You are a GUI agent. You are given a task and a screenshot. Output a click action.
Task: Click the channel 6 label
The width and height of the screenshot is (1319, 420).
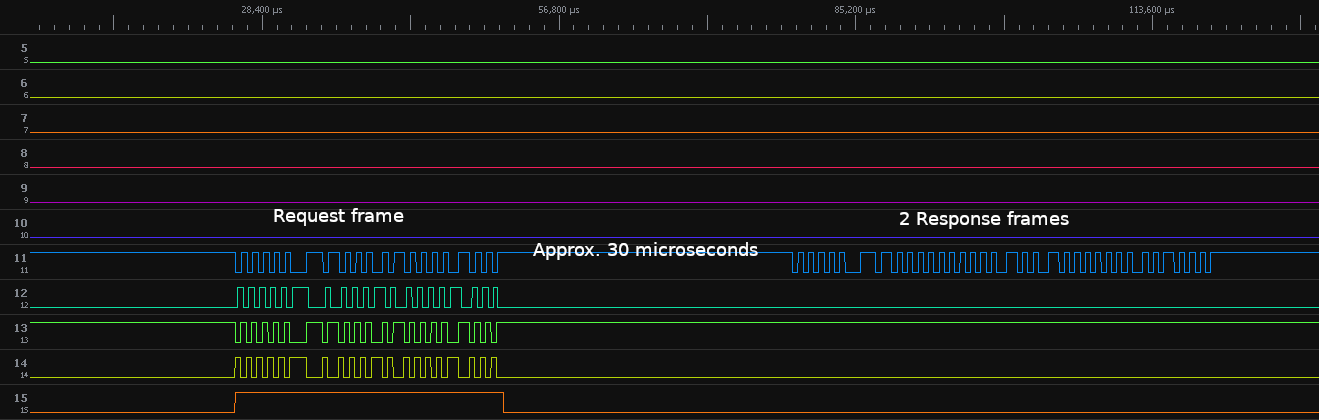click(x=24, y=83)
